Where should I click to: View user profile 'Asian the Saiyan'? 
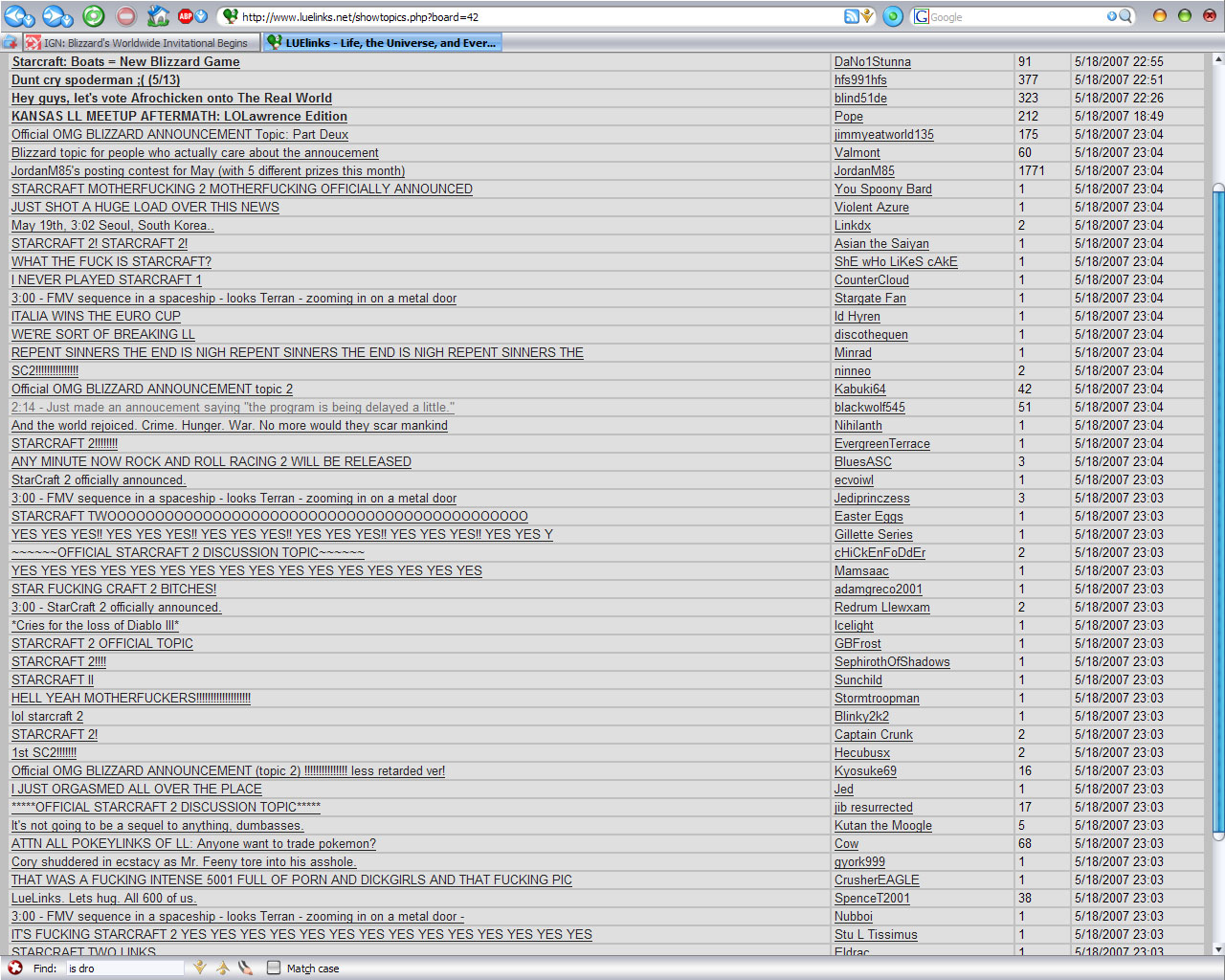[881, 243]
